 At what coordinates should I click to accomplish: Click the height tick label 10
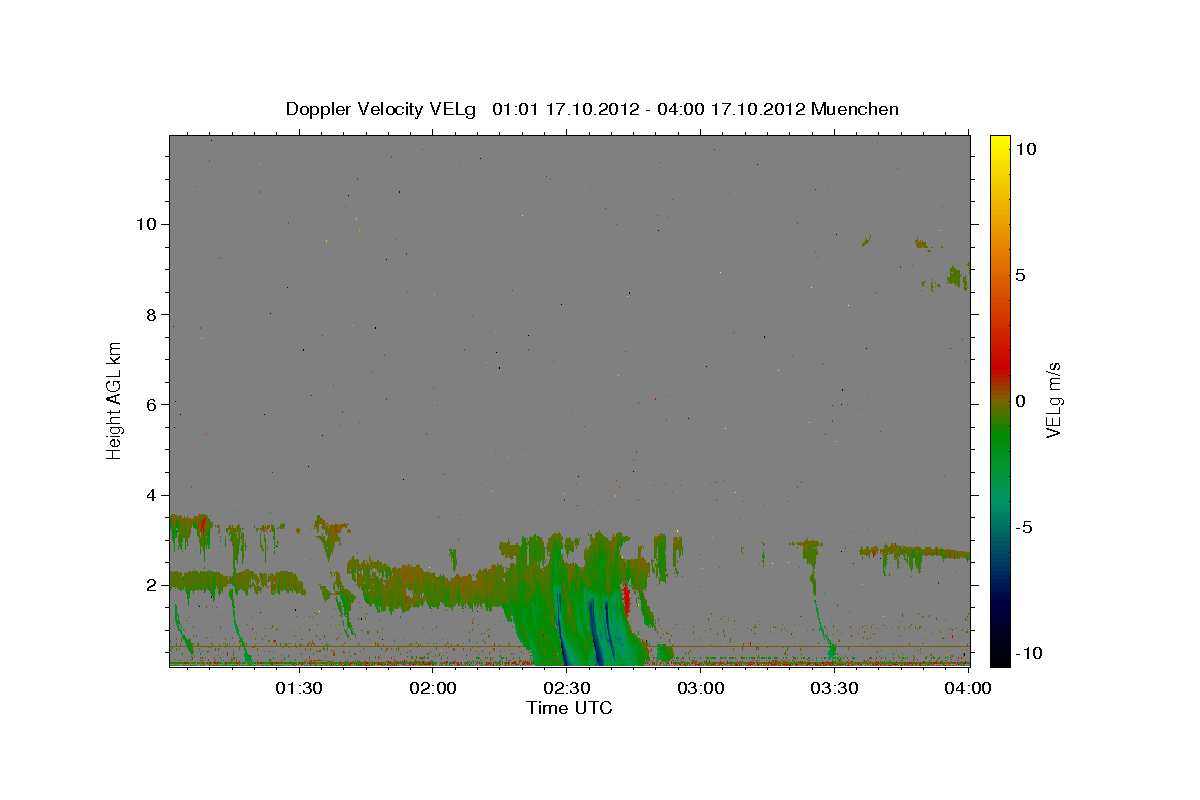pyautogui.click(x=147, y=224)
